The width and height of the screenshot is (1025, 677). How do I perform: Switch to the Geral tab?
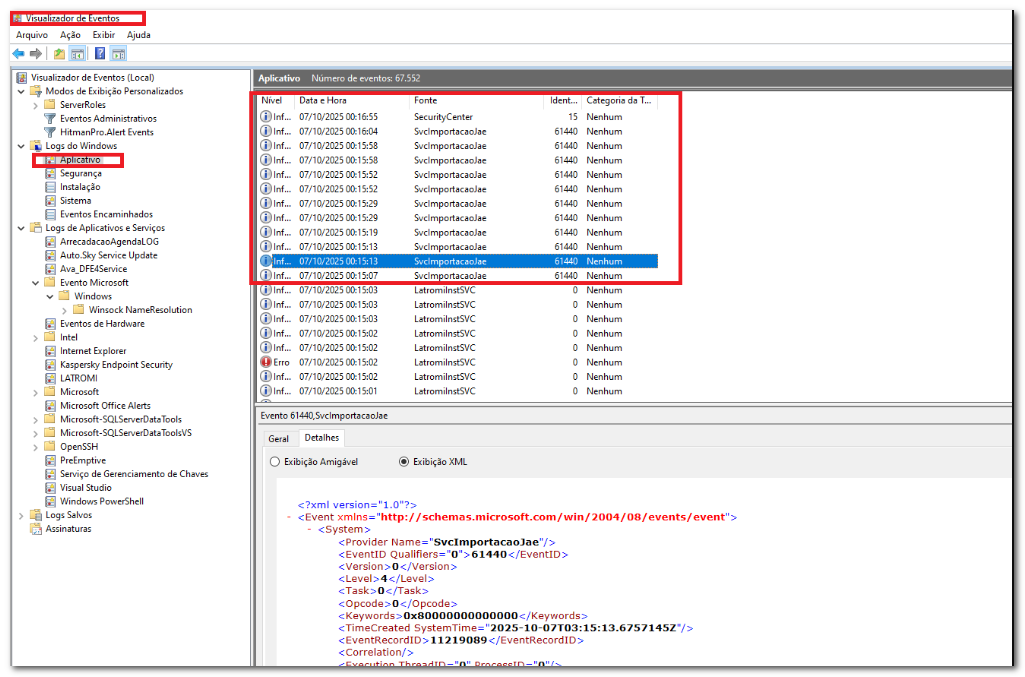tap(278, 438)
